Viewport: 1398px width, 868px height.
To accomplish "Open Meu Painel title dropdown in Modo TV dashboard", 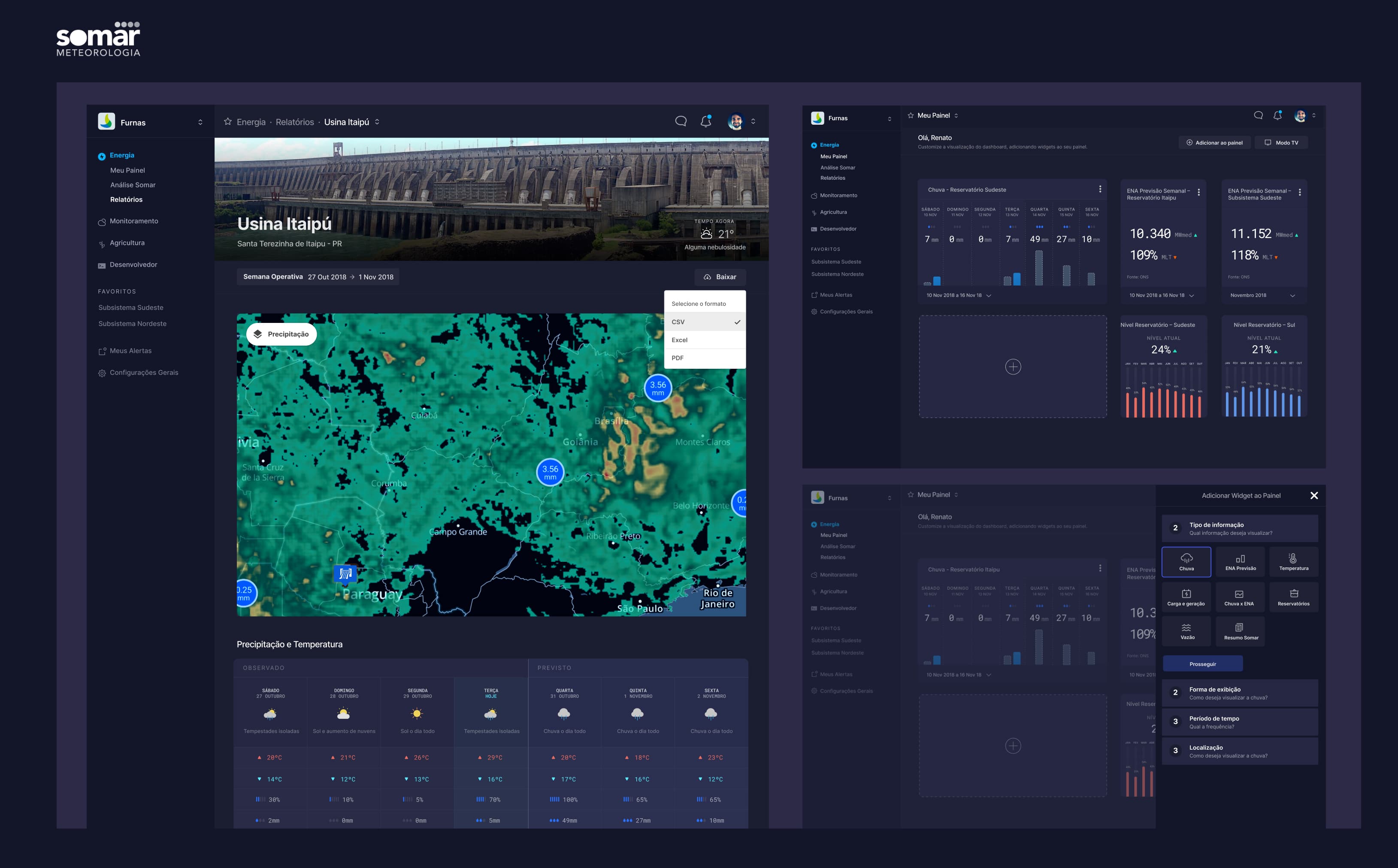I will coord(956,116).
